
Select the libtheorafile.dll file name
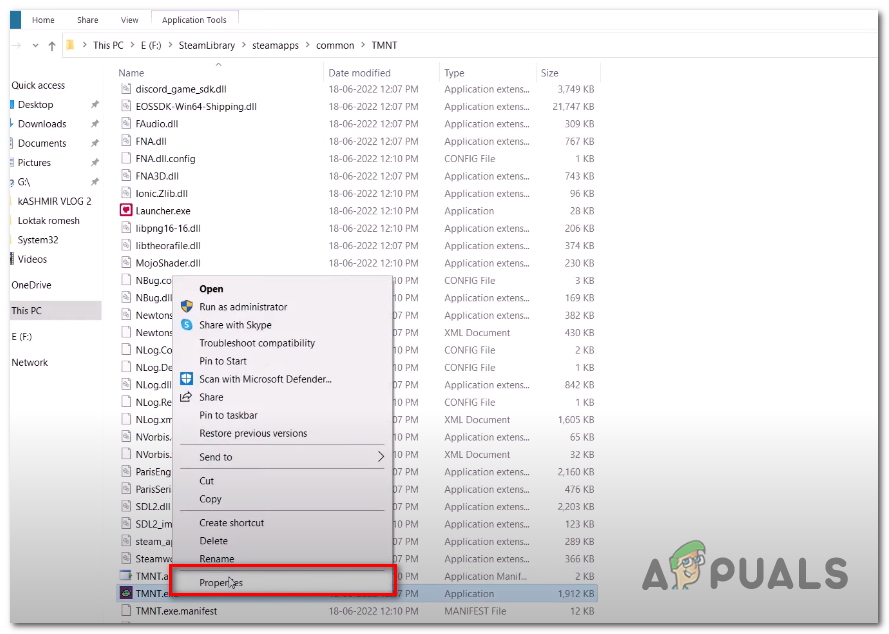[x=168, y=246]
